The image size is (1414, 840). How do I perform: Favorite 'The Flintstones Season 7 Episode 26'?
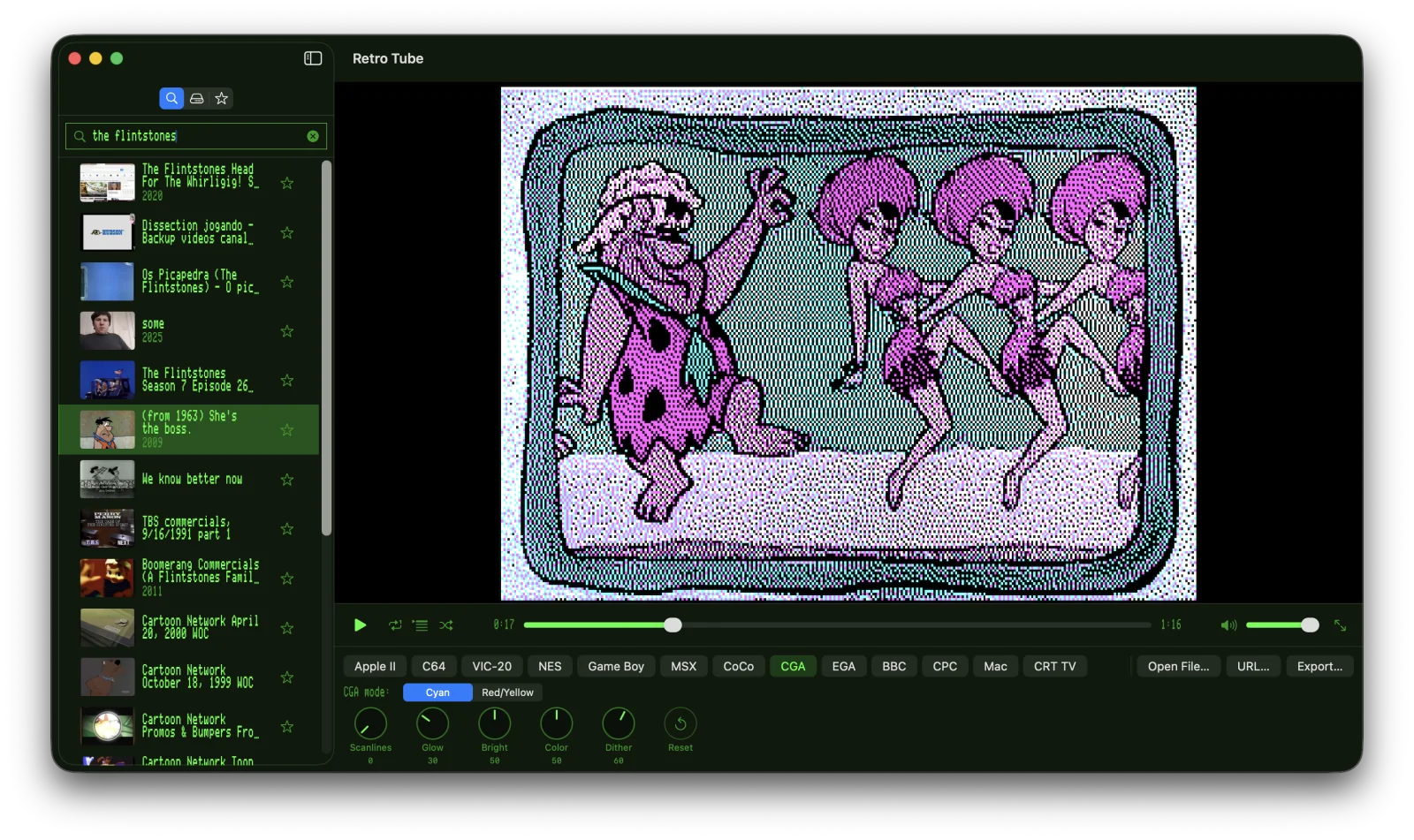point(287,380)
